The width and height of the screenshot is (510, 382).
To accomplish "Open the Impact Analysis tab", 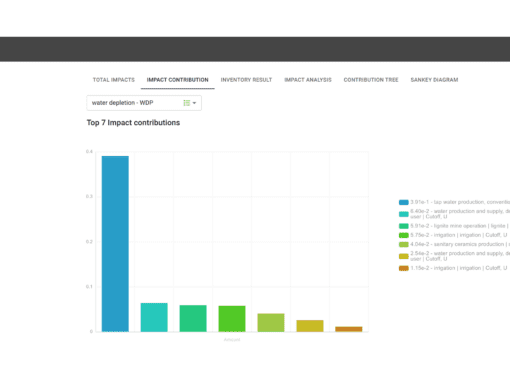I will pyautogui.click(x=308, y=80).
